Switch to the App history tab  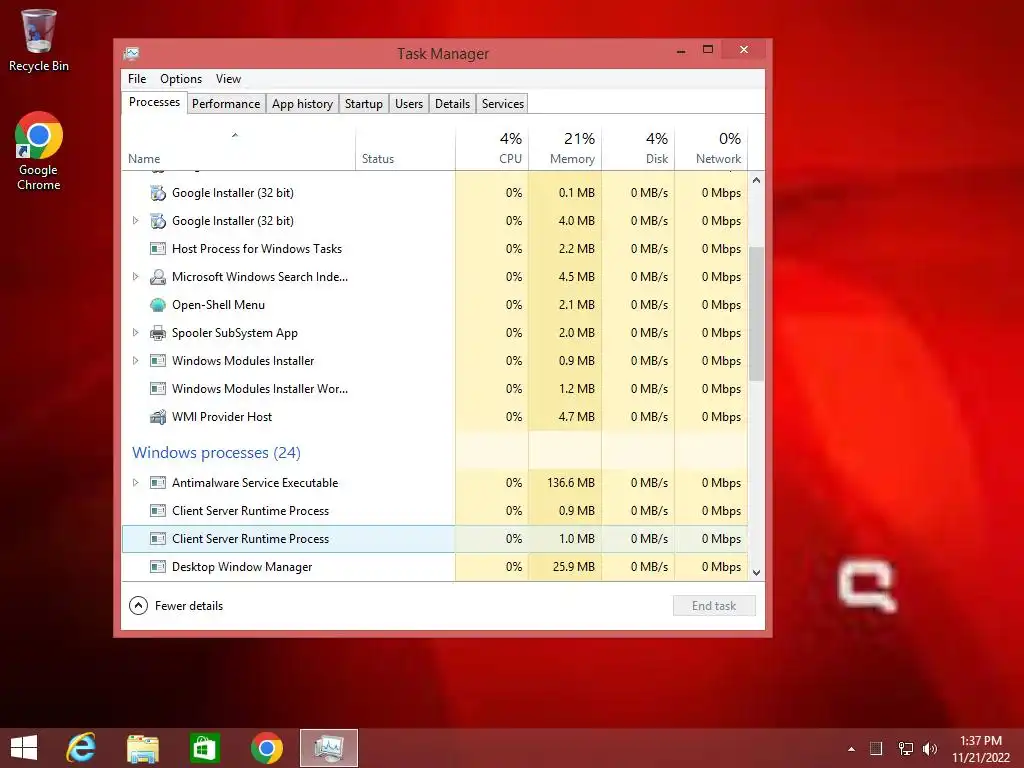click(302, 104)
